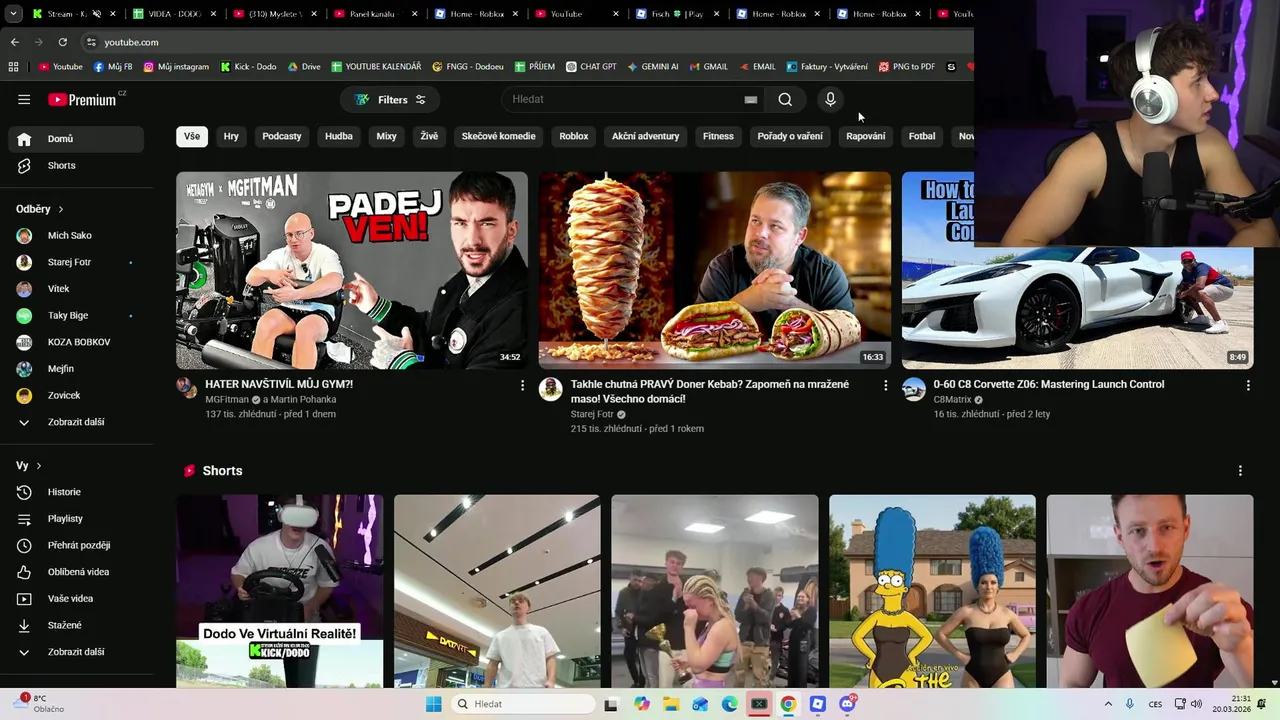Open the Shorts shelf three-dot menu

point(1240,471)
